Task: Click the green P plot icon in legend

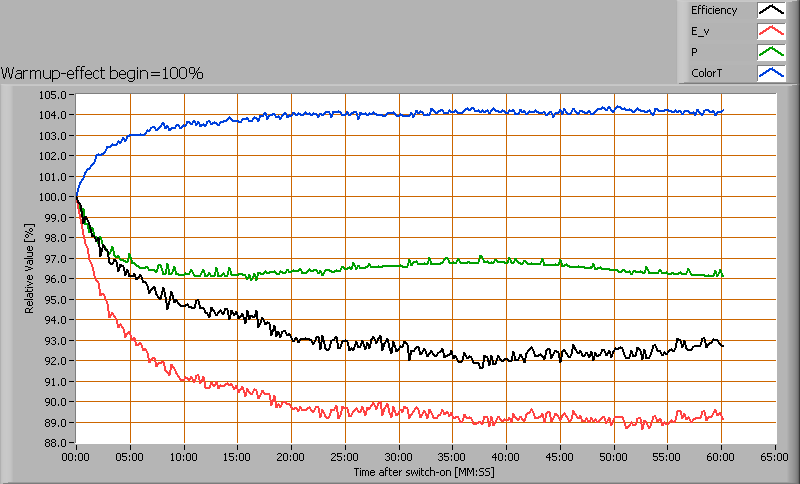Action: (770, 52)
